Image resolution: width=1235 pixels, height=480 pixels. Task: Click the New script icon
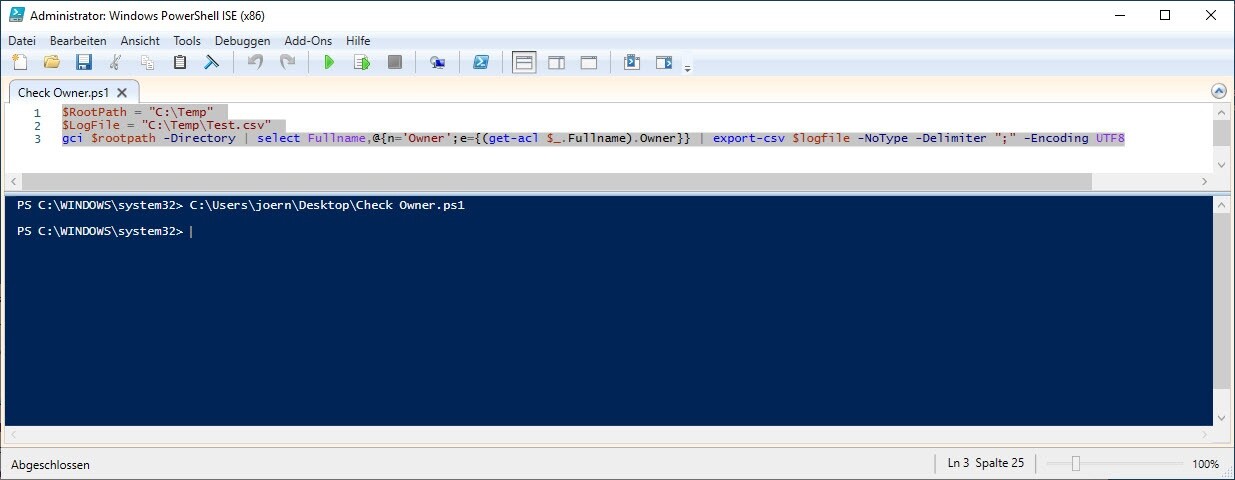(20, 63)
